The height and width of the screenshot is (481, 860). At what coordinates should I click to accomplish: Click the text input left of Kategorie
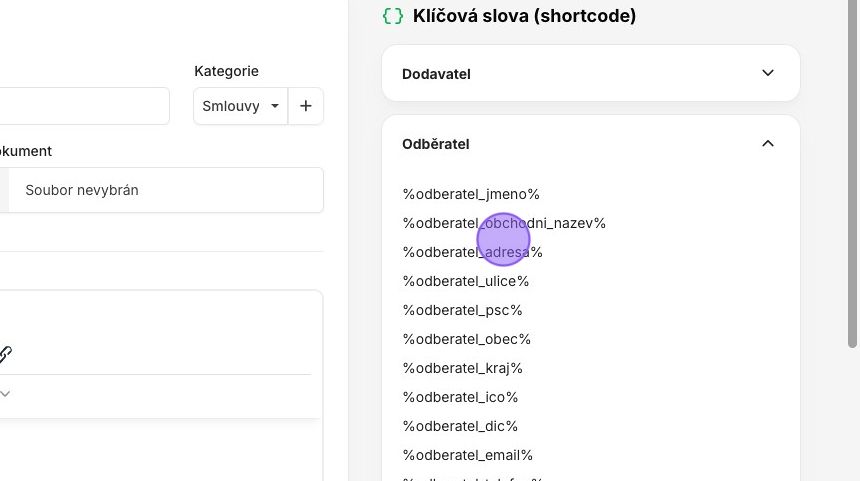(x=84, y=106)
